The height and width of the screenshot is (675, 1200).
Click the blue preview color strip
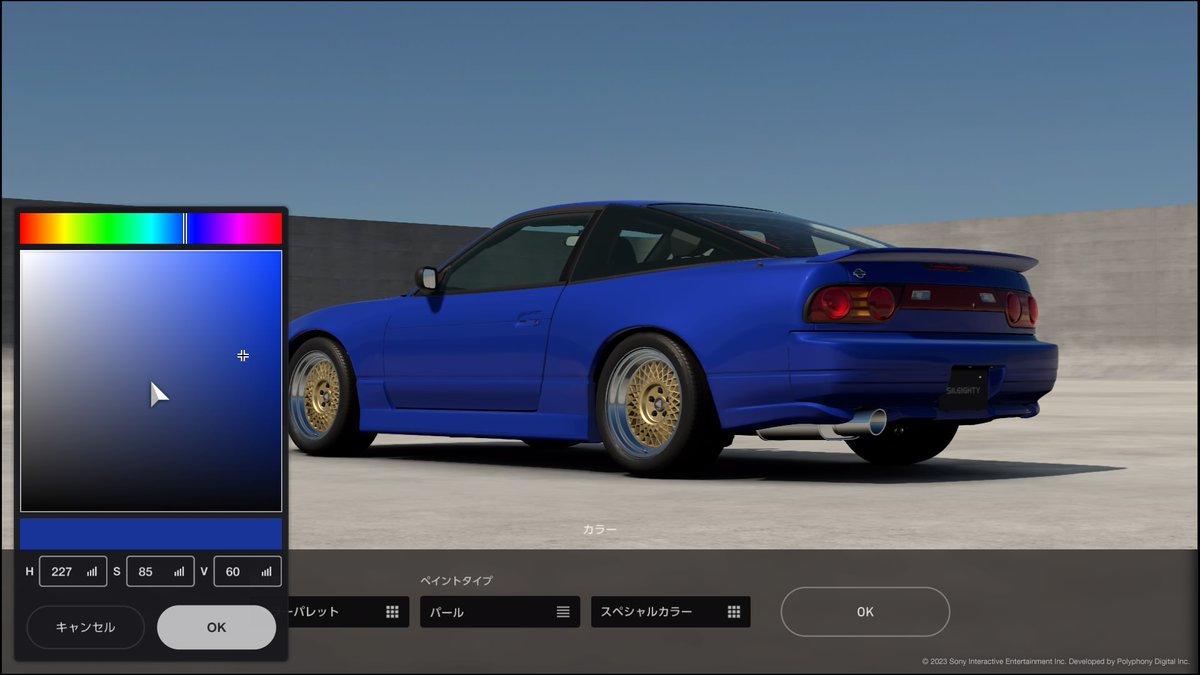point(151,533)
